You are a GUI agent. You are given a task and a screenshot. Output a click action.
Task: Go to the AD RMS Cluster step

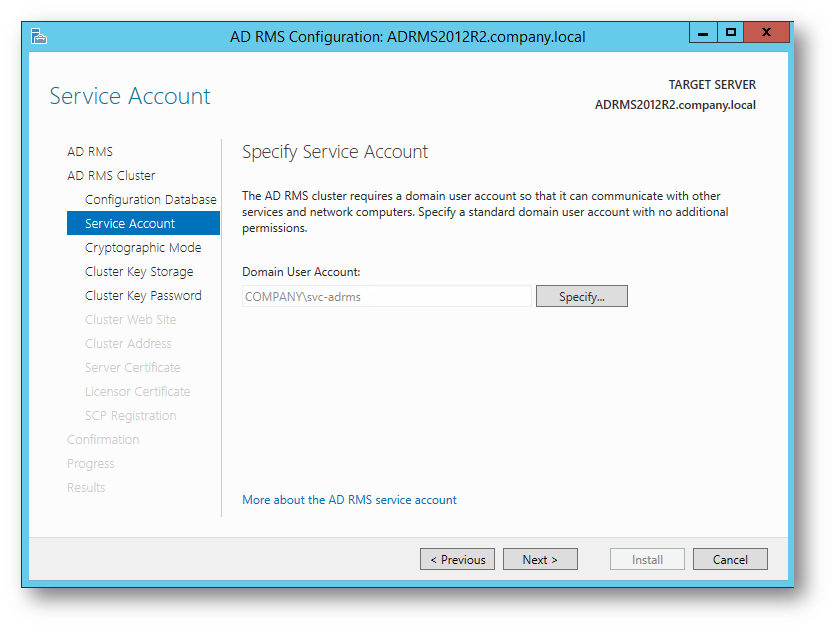point(111,175)
